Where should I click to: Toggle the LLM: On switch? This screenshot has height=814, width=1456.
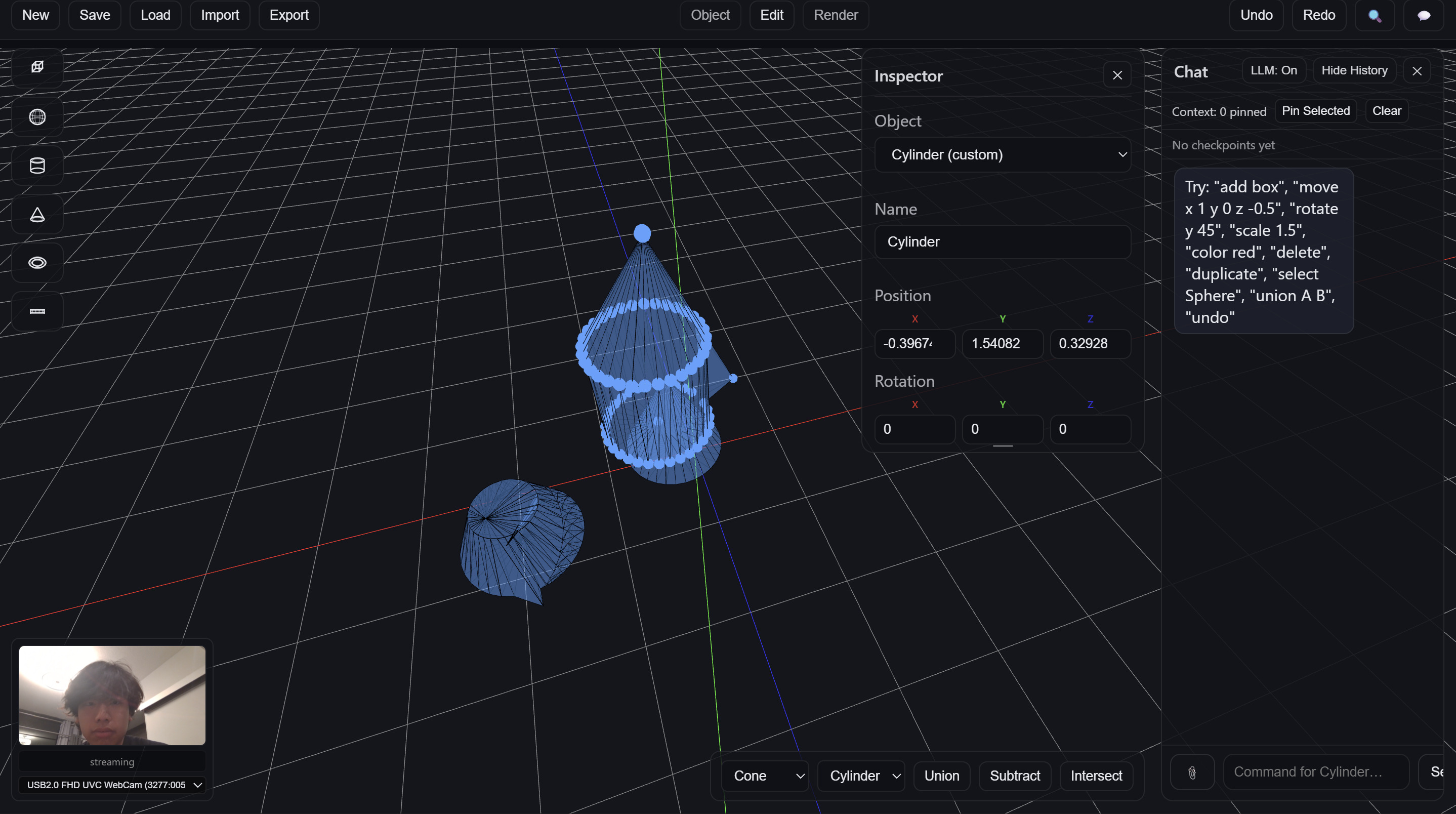[x=1273, y=71]
